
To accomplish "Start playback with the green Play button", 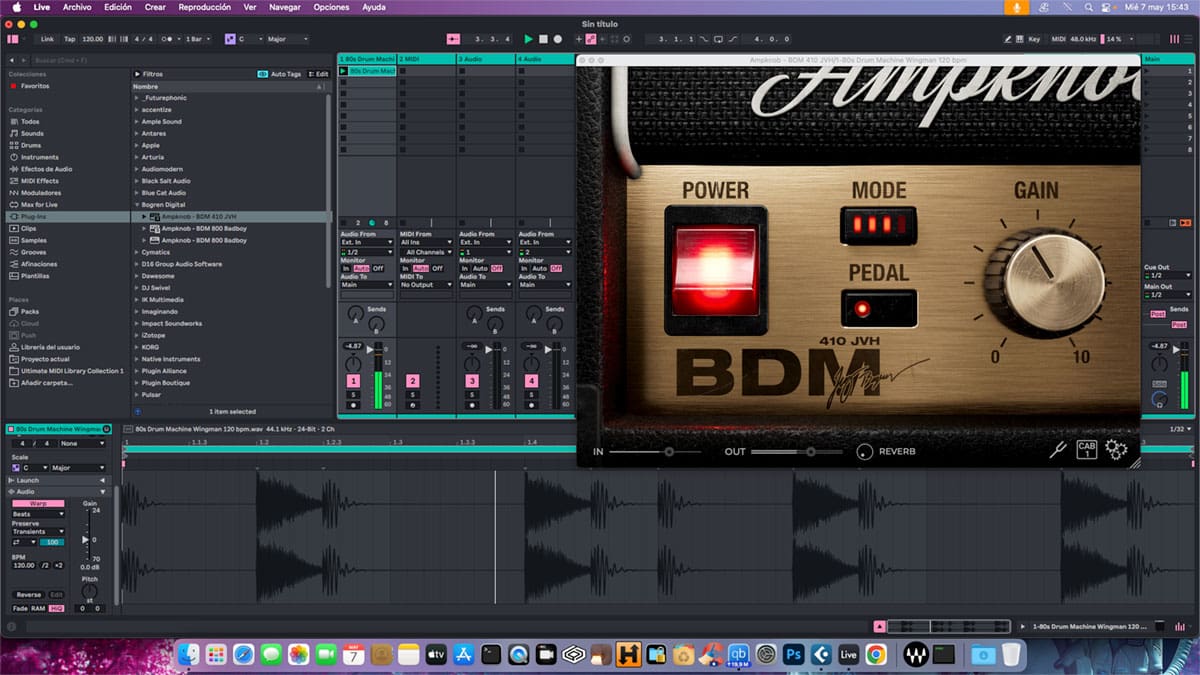I will (529, 39).
